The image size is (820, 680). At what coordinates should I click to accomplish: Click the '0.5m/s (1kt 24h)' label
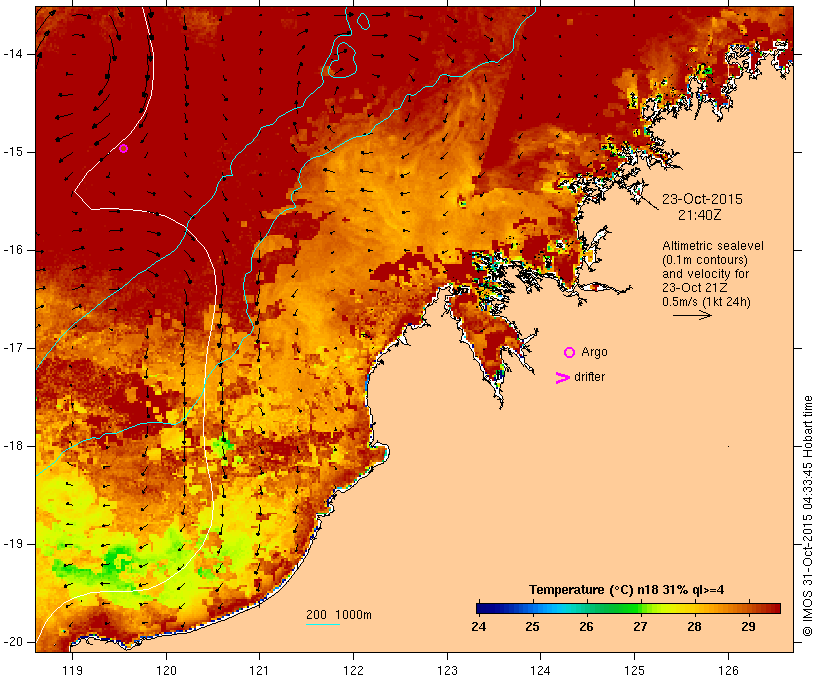point(706,302)
